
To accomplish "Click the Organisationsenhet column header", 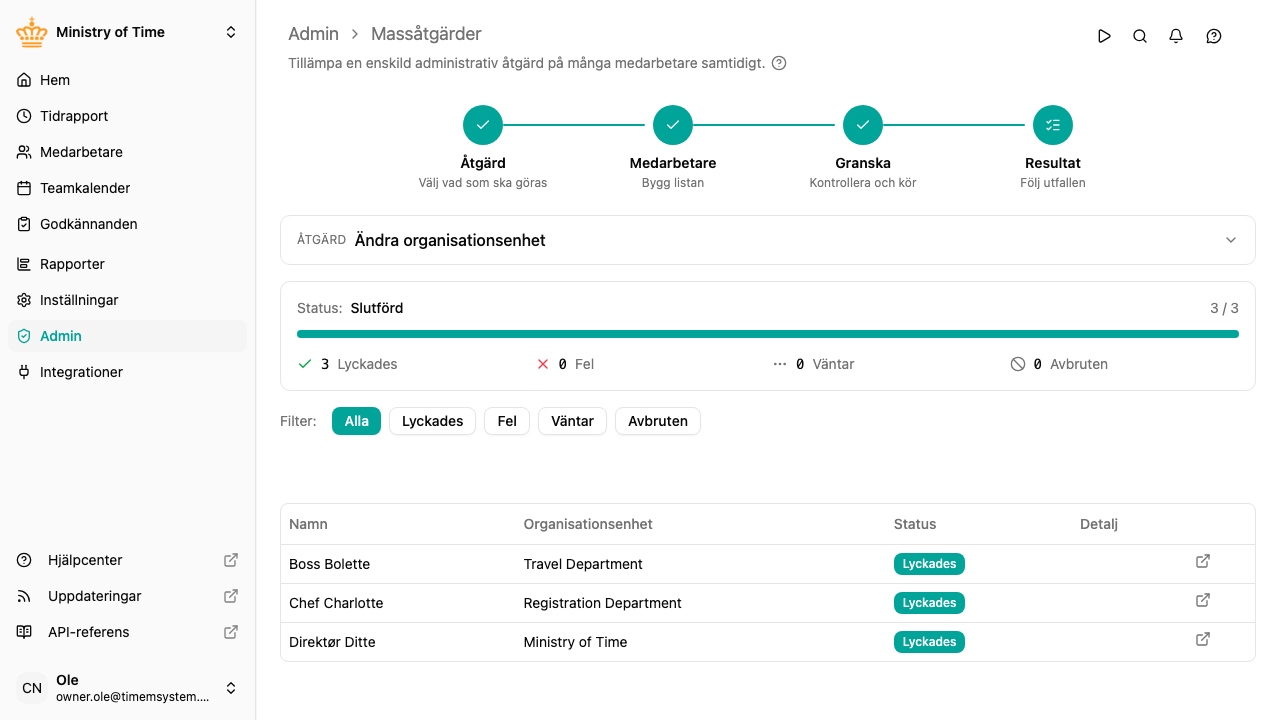I will 588,524.
